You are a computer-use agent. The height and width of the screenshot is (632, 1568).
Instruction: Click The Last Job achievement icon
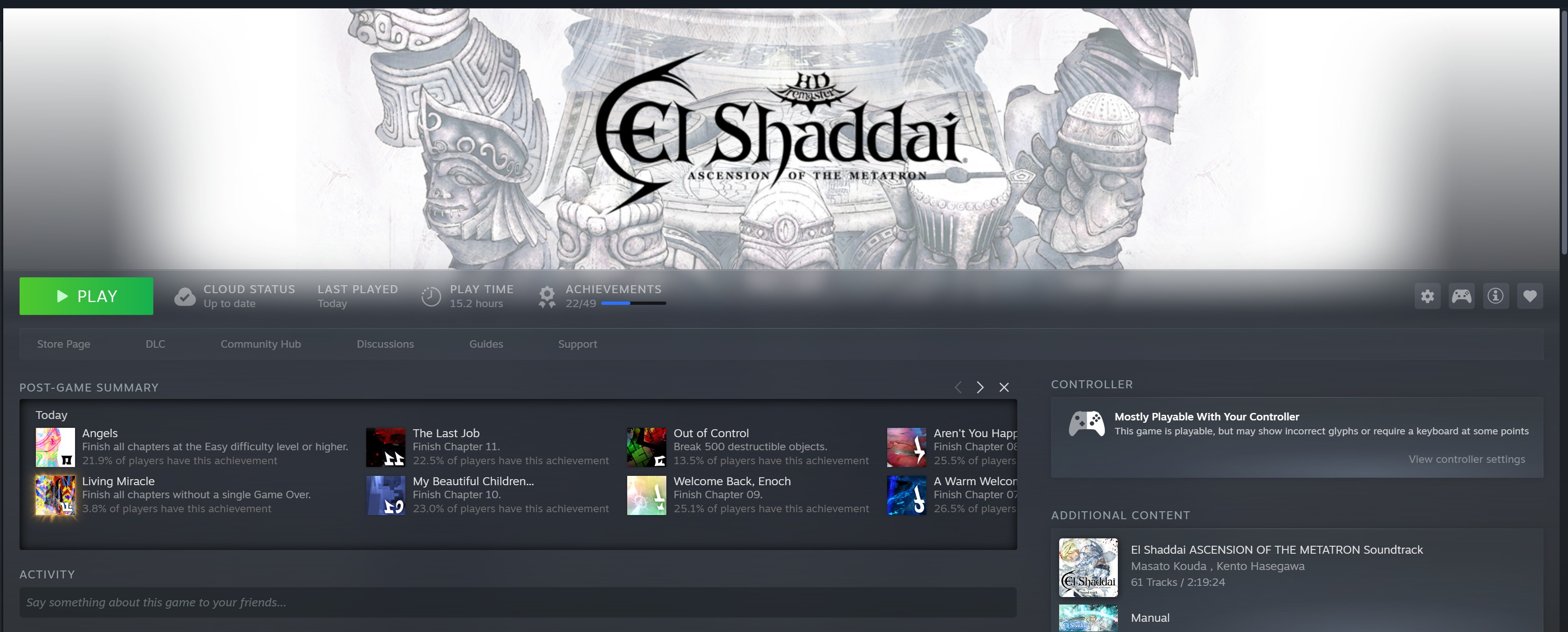coord(386,447)
